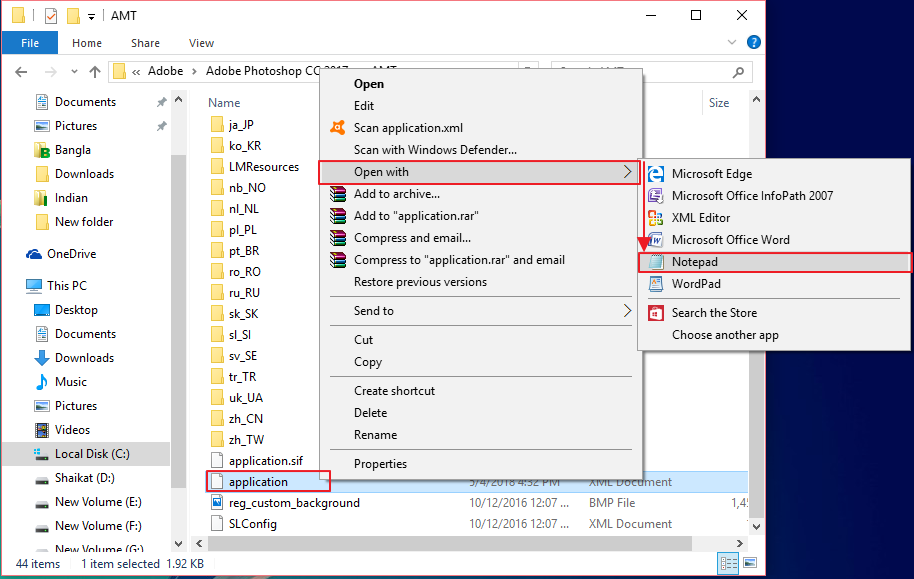Click the WinRAR icon for Add to archive

coord(336,194)
